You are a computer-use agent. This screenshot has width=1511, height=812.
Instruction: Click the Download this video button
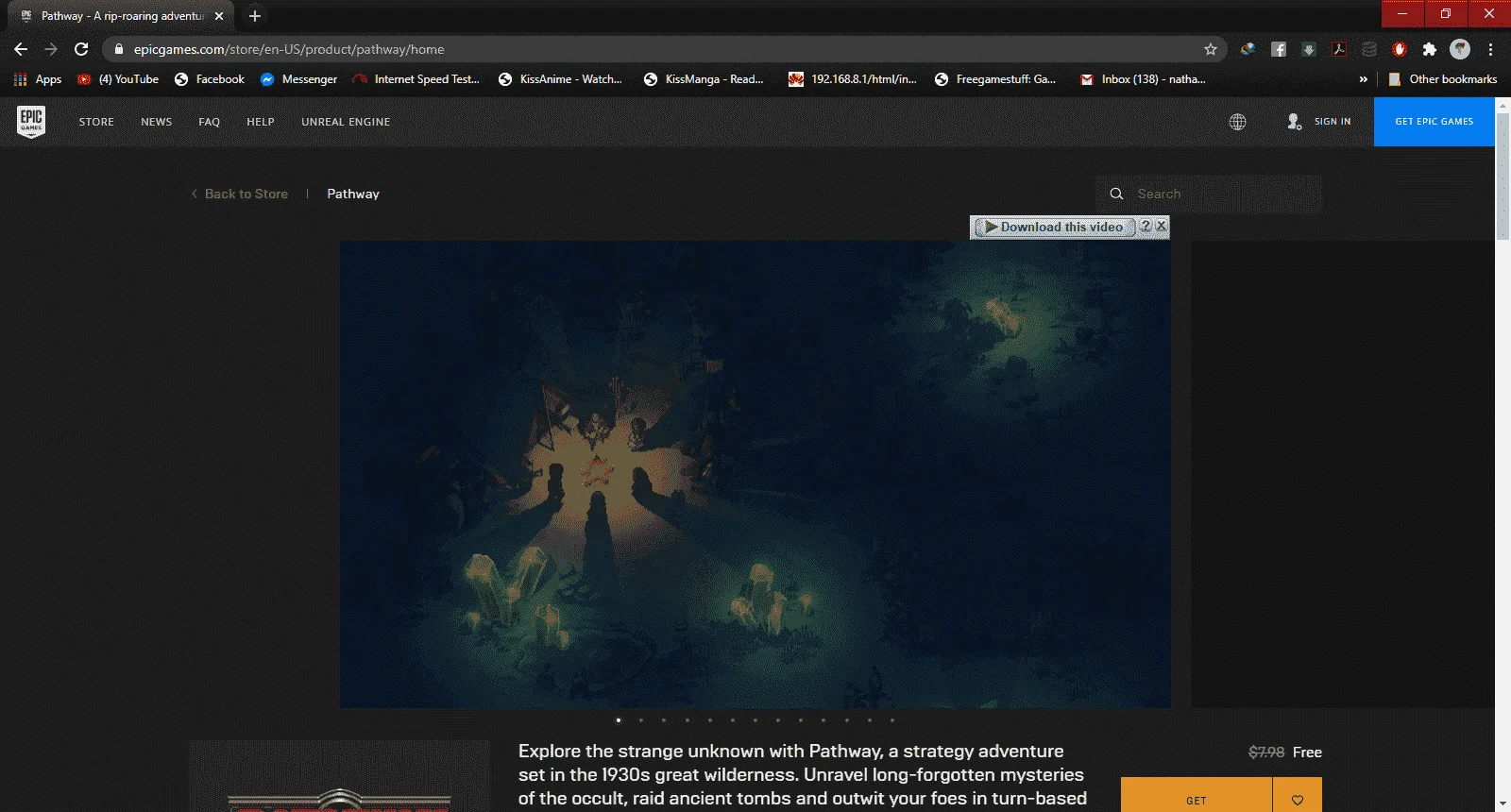[x=1055, y=227]
